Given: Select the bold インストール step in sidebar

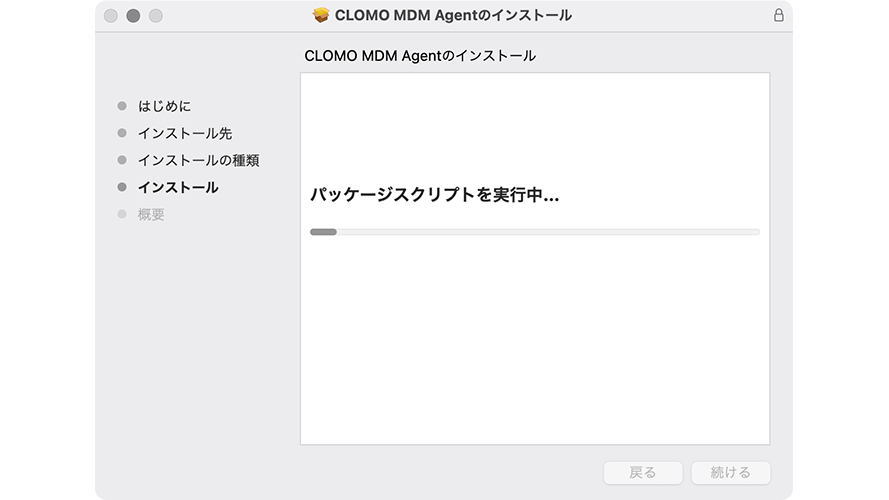Looking at the screenshot, I should pos(178,188).
